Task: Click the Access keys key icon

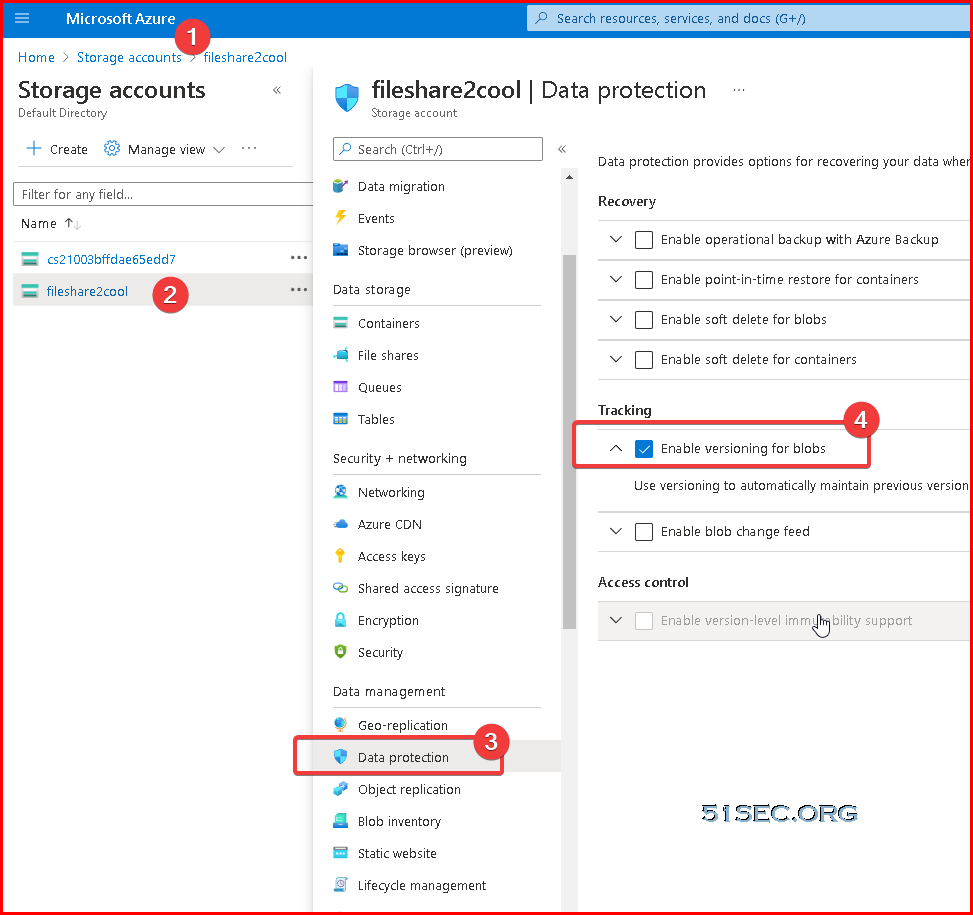Action: point(340,556)
